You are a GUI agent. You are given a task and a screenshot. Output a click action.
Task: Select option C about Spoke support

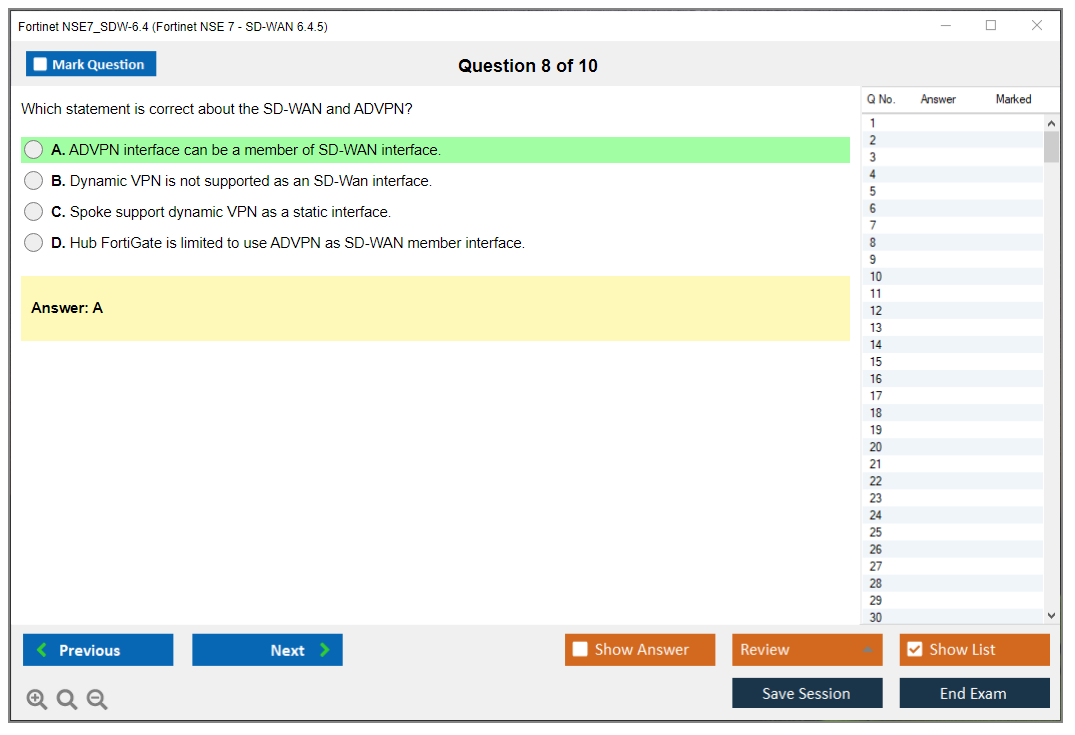click(34, 212)
